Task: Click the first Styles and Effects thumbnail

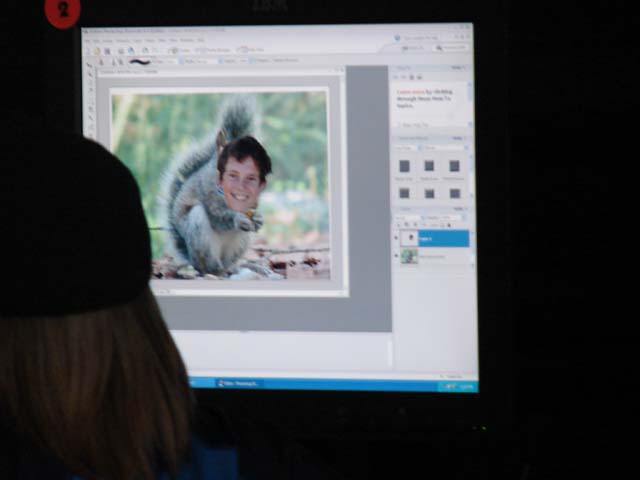Action: coord(405,166)
